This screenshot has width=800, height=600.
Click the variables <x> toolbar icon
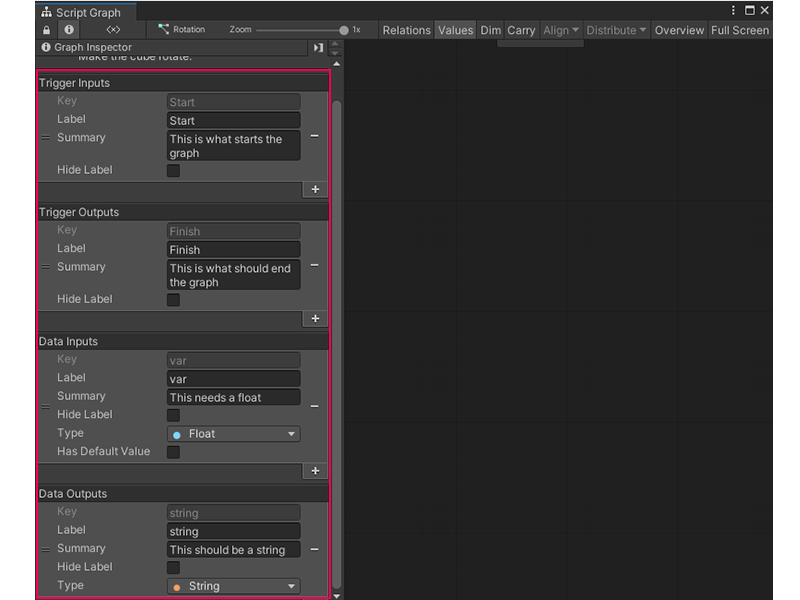[113, 29]
